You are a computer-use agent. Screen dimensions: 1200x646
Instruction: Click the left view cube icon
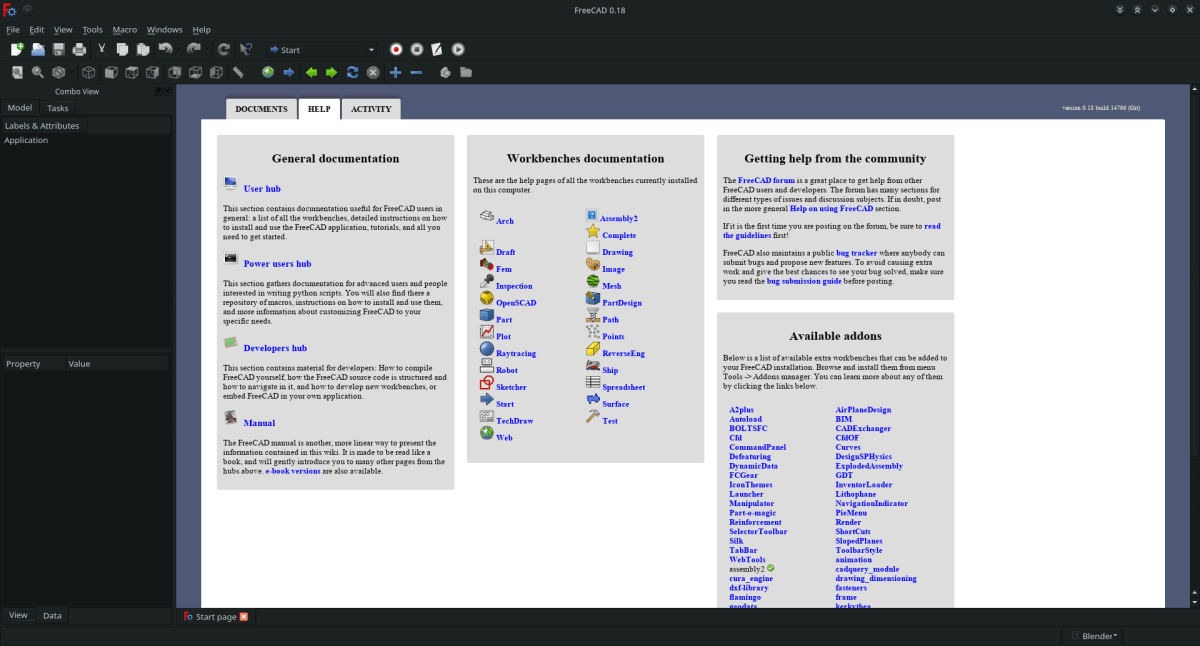(216, 72)
